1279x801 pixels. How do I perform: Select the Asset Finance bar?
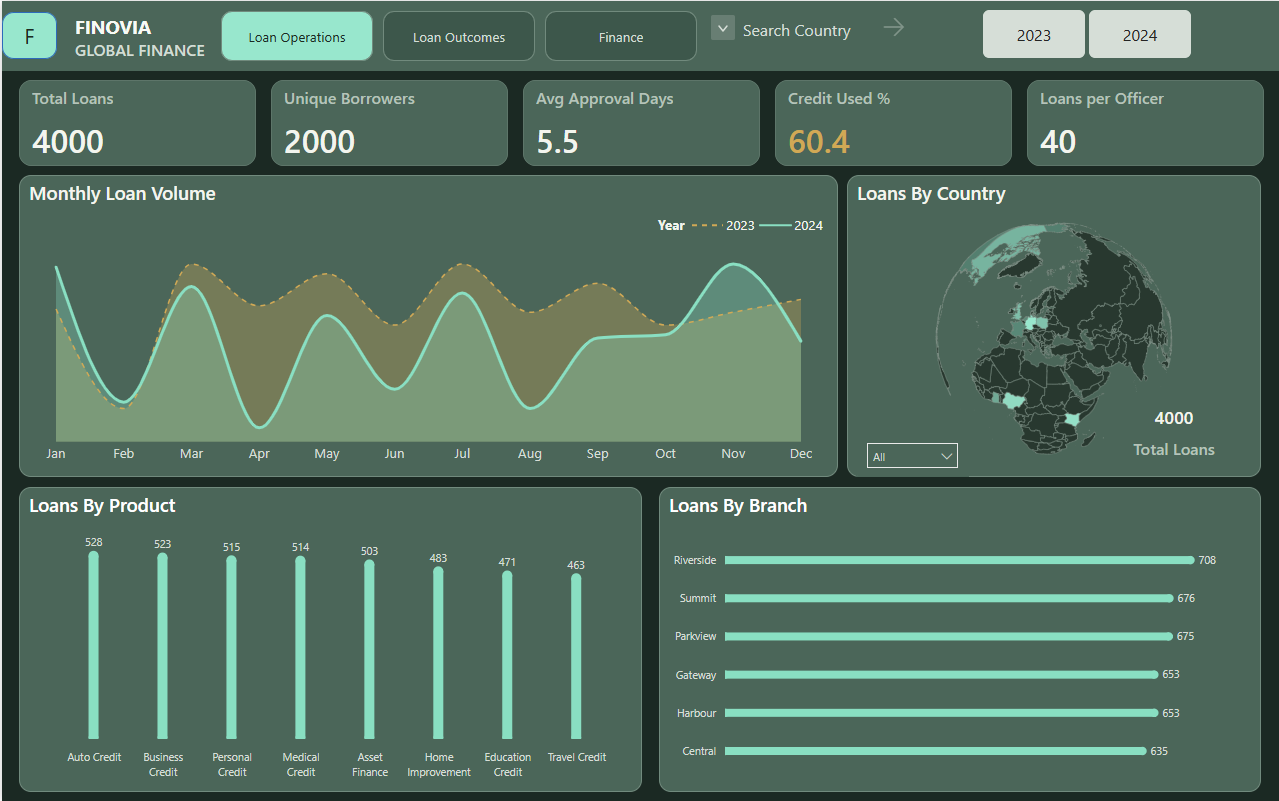pyautogui.click(x=369, y=649)
